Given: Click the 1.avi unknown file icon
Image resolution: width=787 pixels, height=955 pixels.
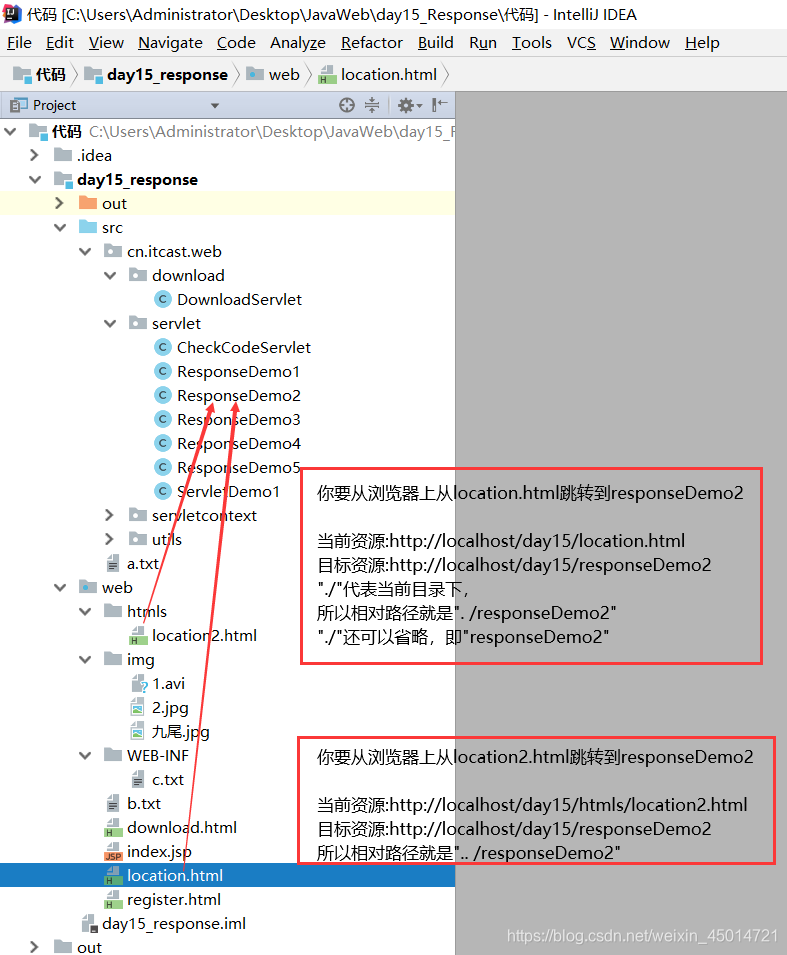Looking at the screenshot, I should (139, 684).
